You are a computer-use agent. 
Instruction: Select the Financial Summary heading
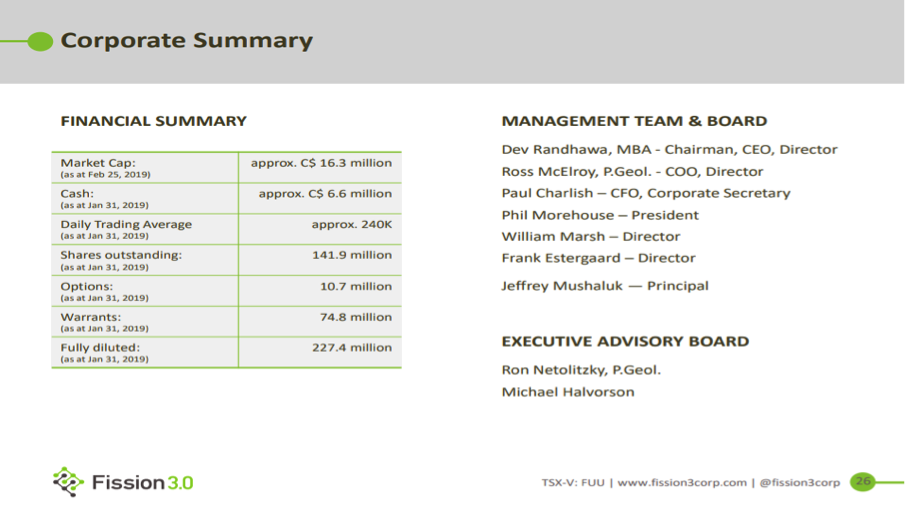[153, 121]
